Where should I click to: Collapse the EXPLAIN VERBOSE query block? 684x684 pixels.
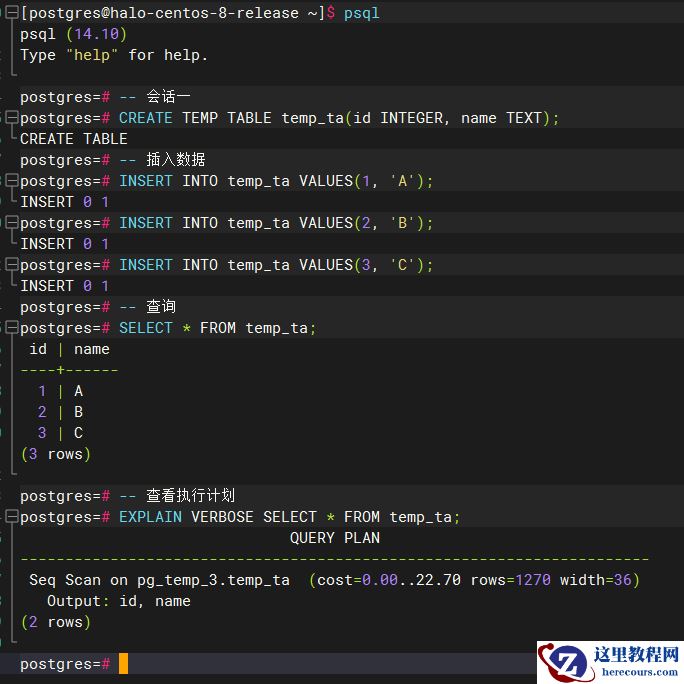pos(12,517)
